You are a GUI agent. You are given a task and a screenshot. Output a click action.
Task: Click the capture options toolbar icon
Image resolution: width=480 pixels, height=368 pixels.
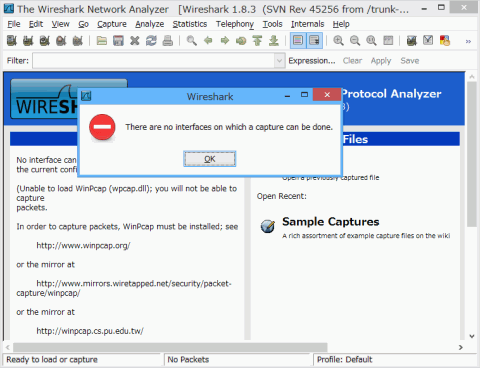tap(28, 41)
